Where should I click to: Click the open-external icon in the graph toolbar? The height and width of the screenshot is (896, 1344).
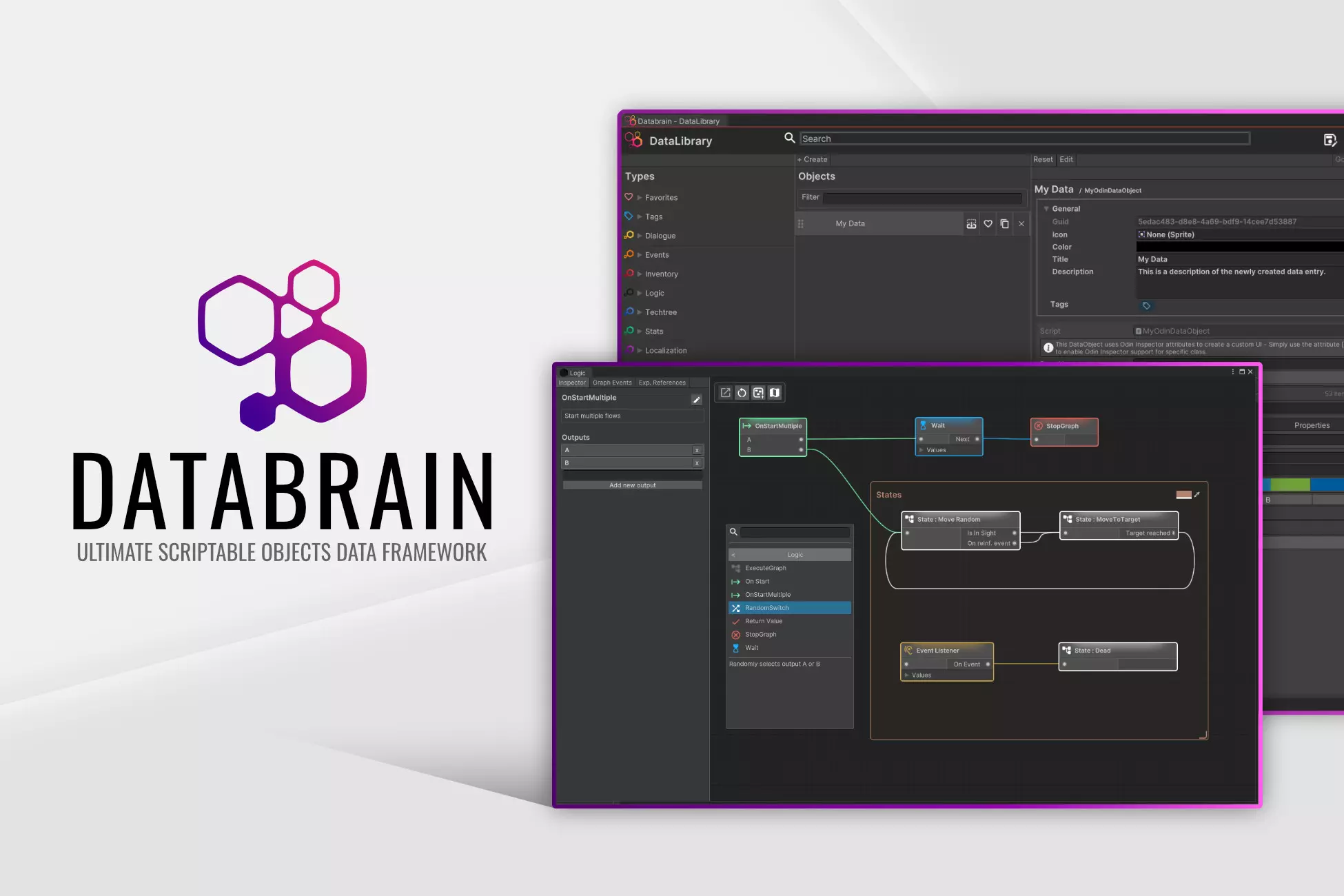725,393
